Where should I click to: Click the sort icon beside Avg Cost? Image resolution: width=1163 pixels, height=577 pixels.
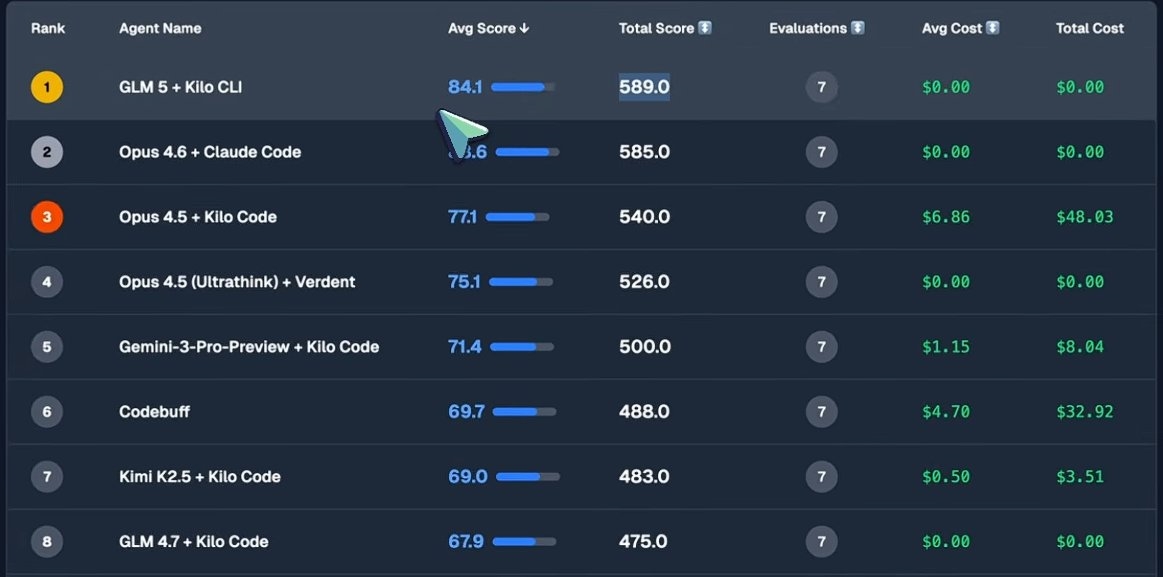point(993,28)
